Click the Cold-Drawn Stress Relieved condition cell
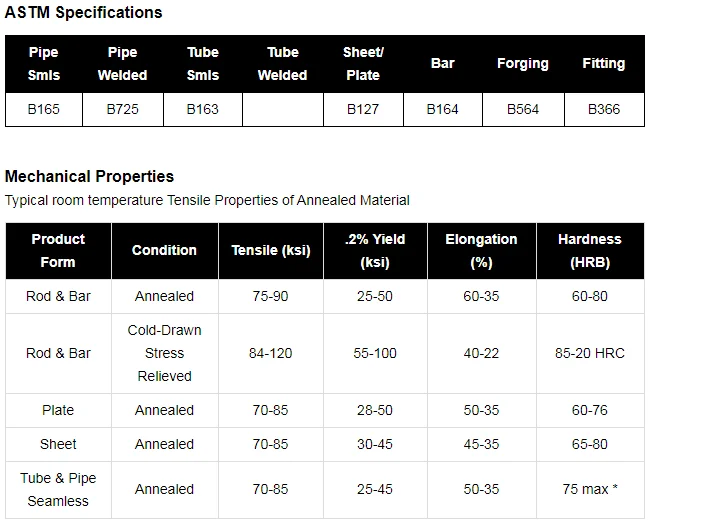 click(x=165, y=353)
